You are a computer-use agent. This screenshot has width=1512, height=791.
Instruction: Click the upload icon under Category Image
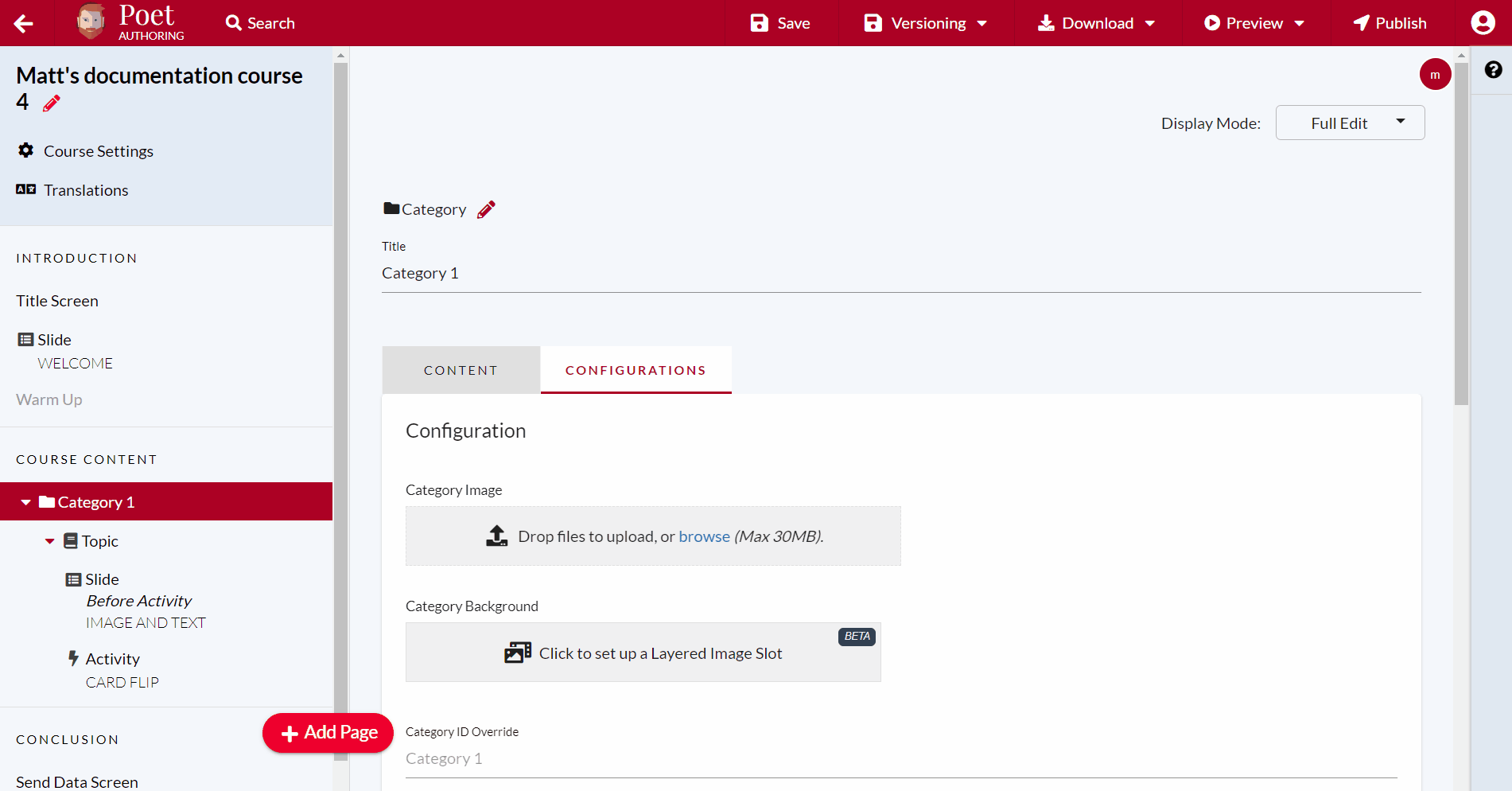(x=496, y=536)
